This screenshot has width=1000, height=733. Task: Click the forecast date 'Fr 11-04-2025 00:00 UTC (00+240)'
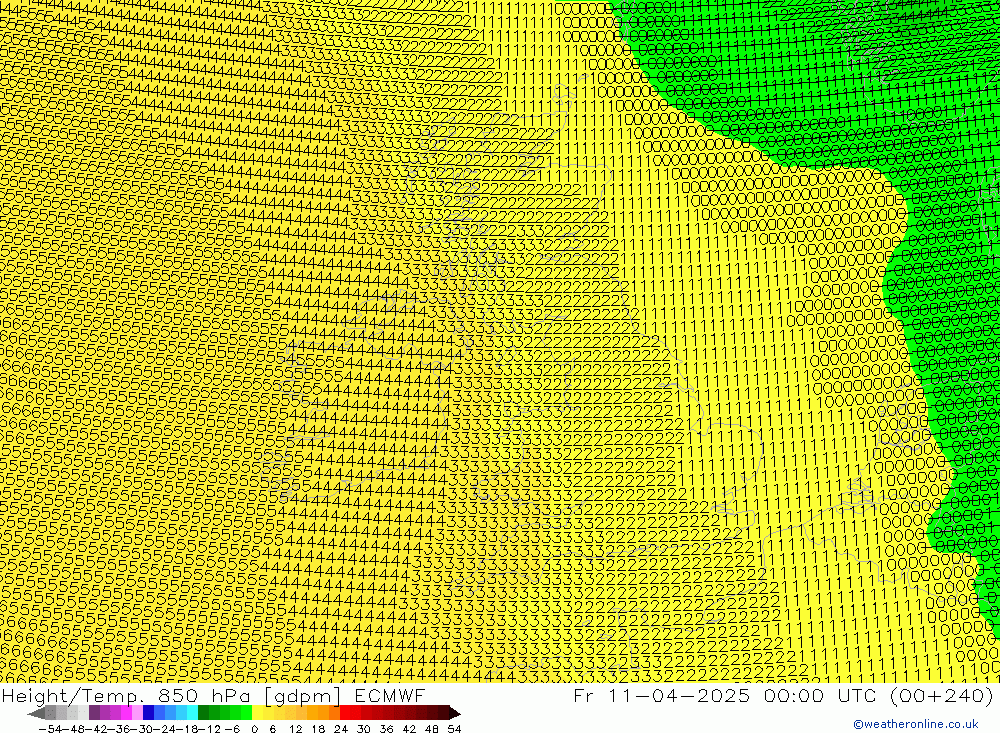(x=783, y=695)
